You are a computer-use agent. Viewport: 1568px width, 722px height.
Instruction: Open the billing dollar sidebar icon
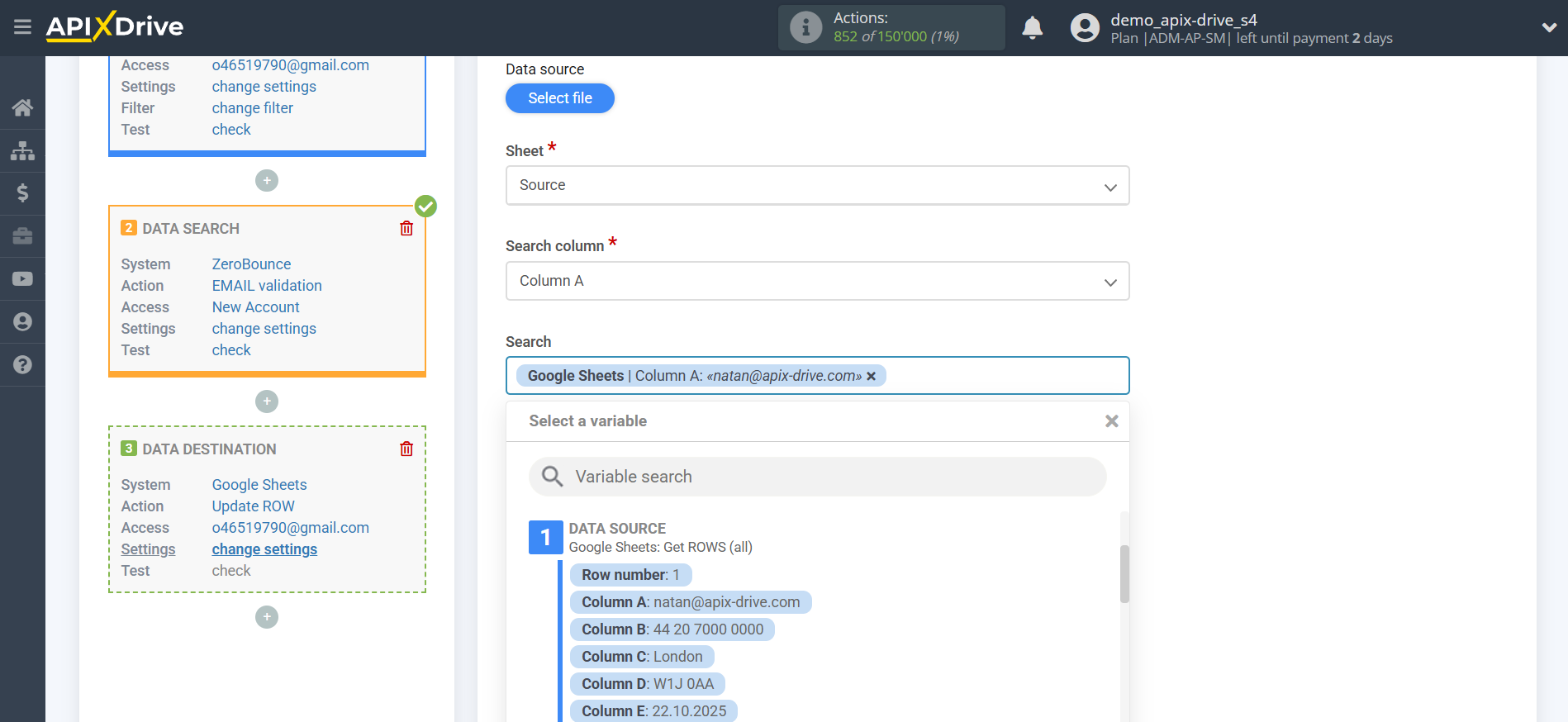point(22,193)
